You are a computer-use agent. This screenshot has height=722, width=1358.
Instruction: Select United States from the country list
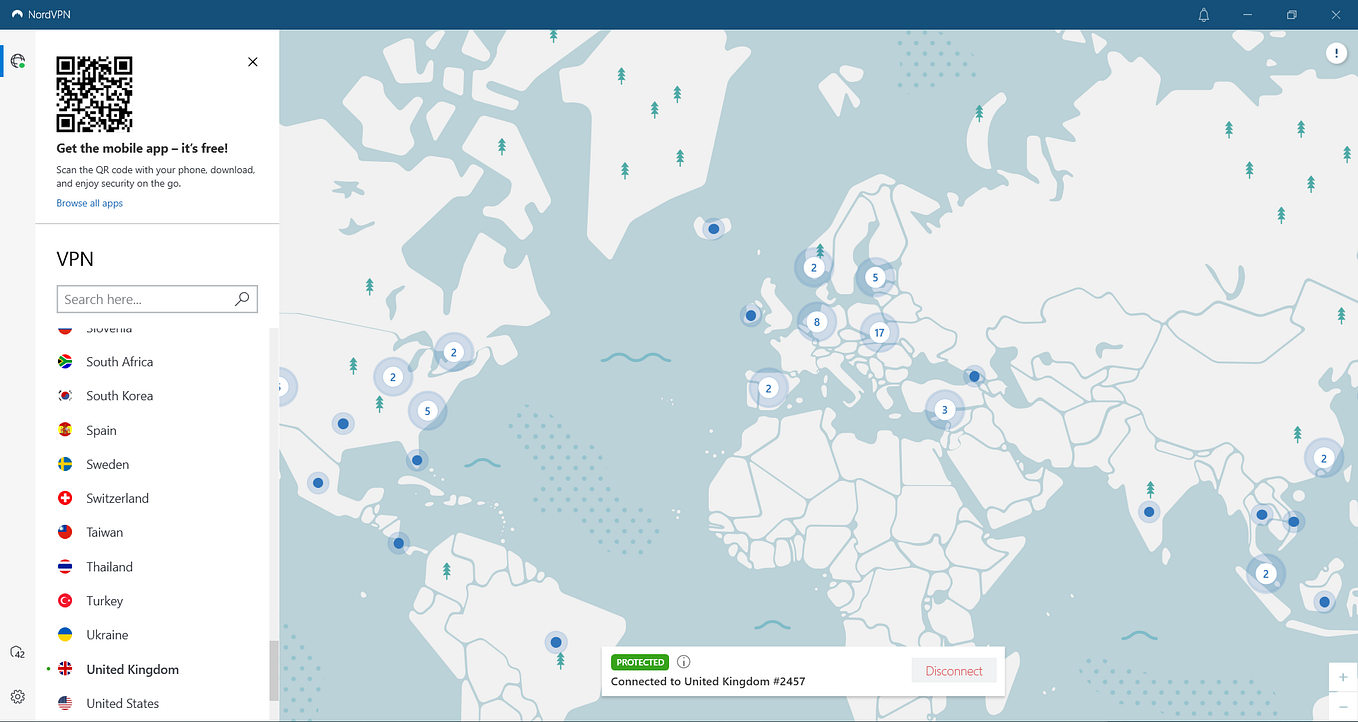click(x=122, y=703)
